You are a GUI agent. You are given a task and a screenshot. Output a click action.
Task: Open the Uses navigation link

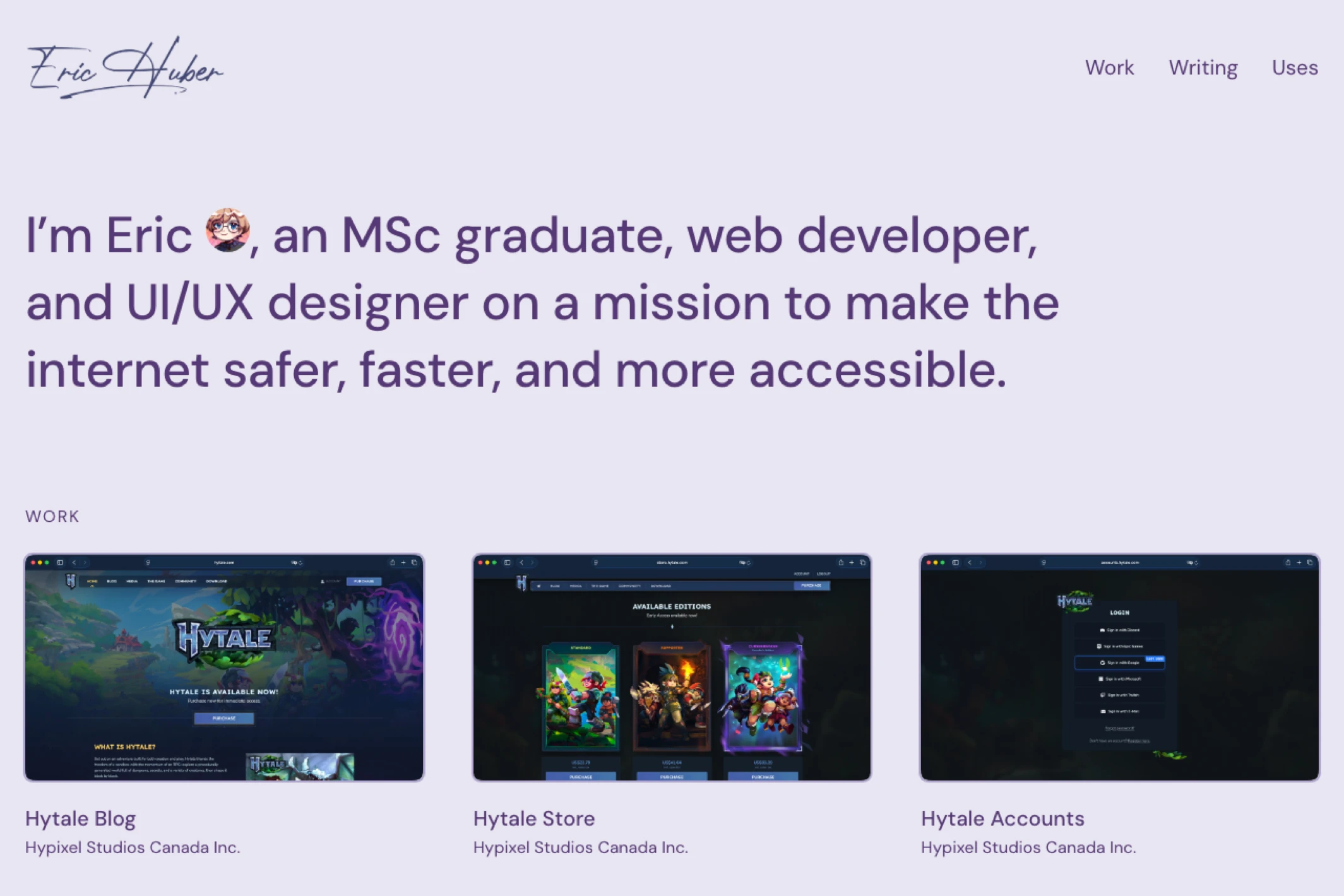tap(1295, 68)
